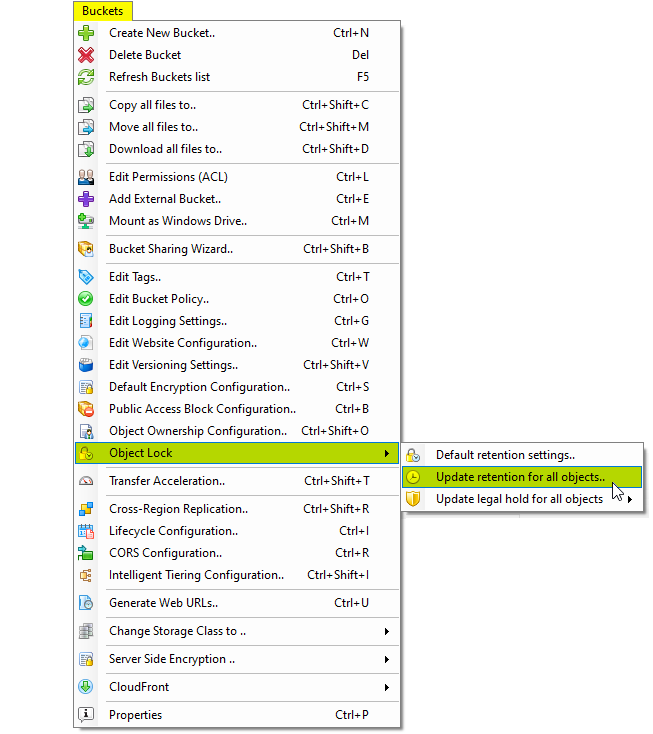653x734 pixels.
Task: Choose Public Access Block Configuration.. entry
Action: [237, 409]
